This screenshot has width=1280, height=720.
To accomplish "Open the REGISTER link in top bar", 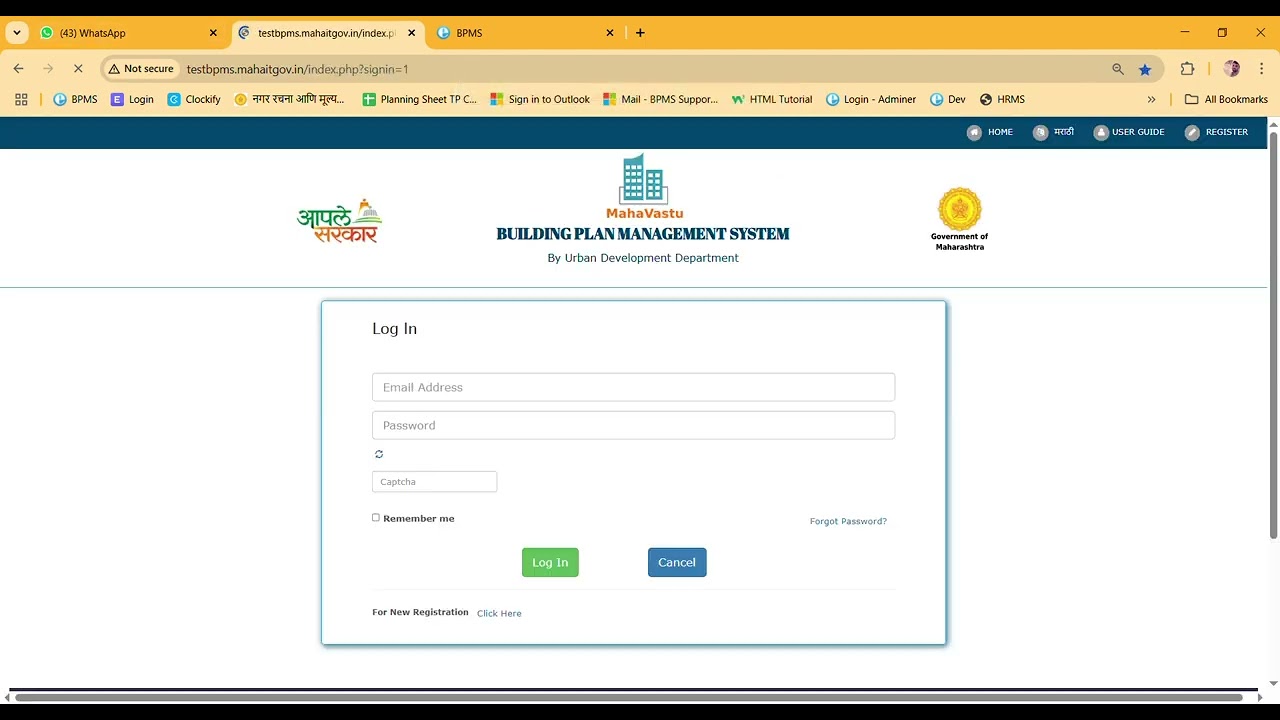I will click(x=1216, y=132).
